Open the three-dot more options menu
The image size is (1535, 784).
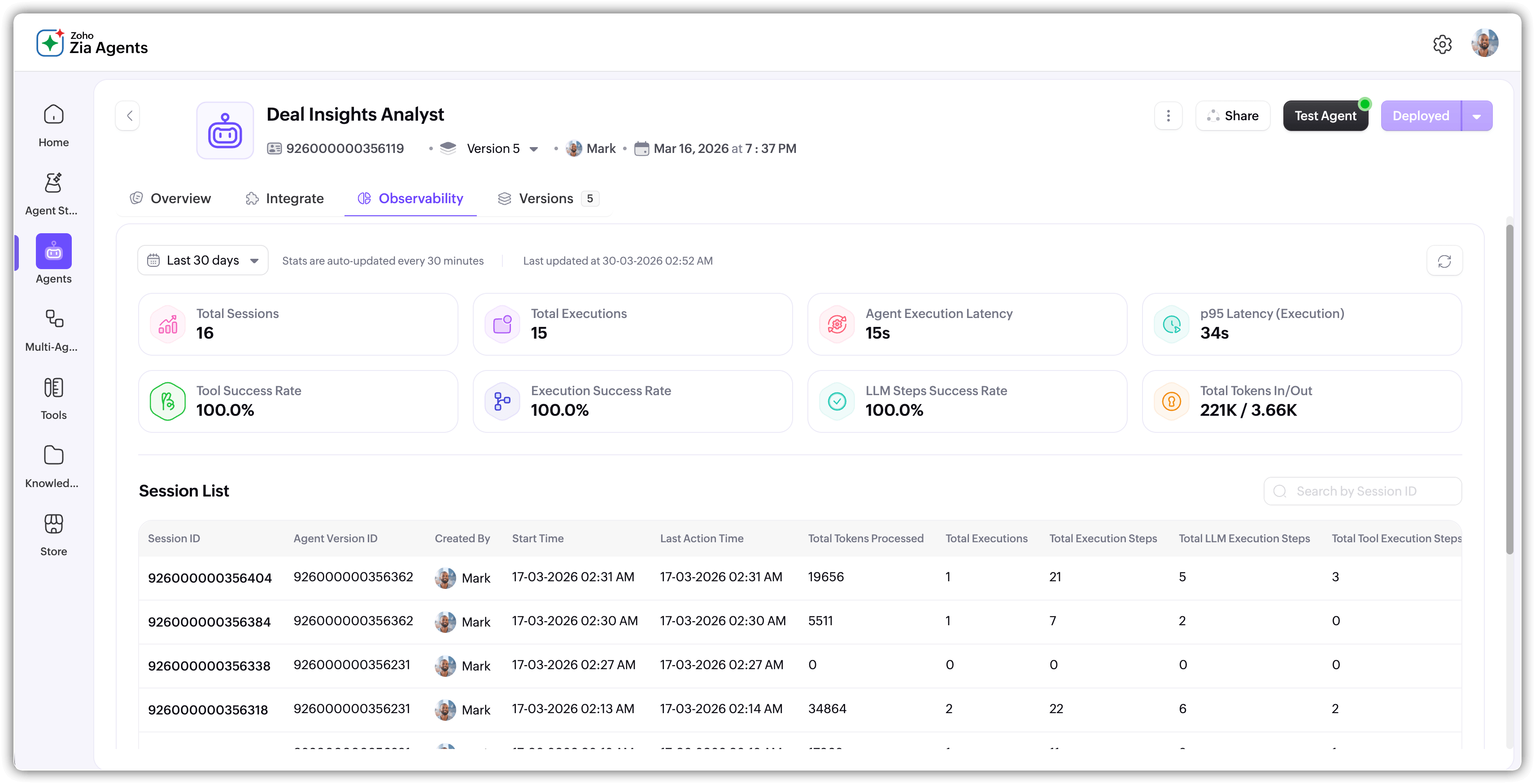pyautogui.click(x=1168, y=116)
